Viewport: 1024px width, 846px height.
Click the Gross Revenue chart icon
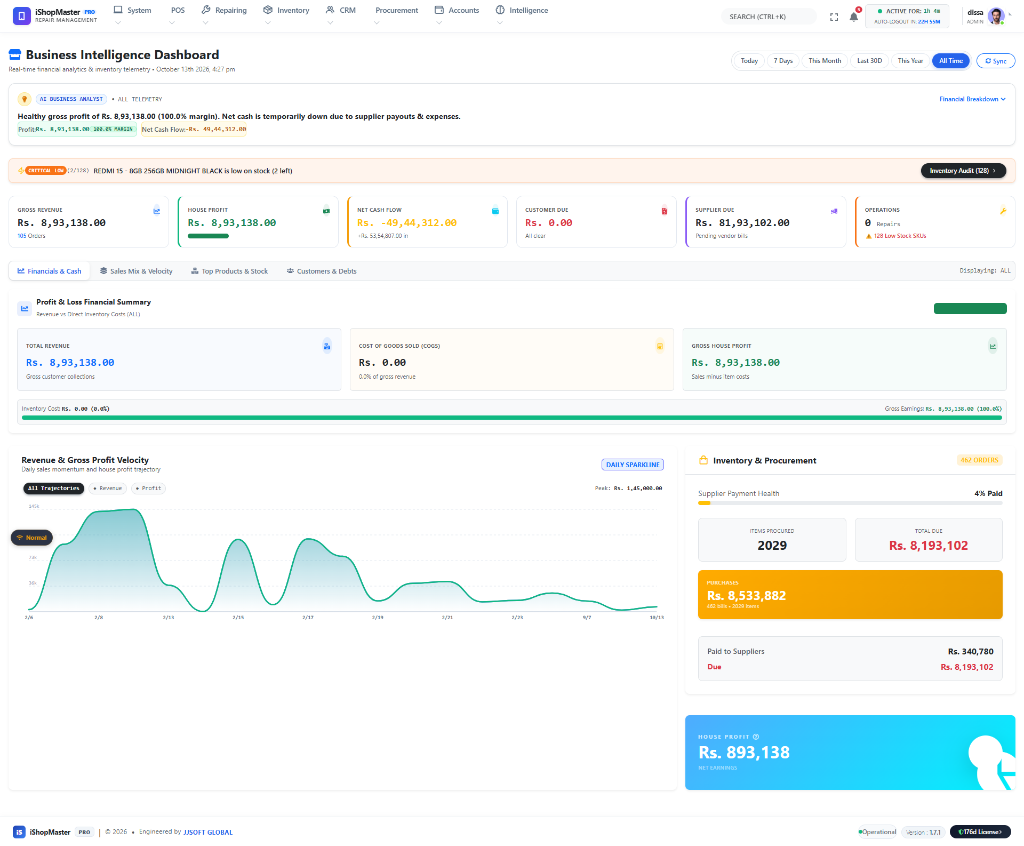(156, 210)
